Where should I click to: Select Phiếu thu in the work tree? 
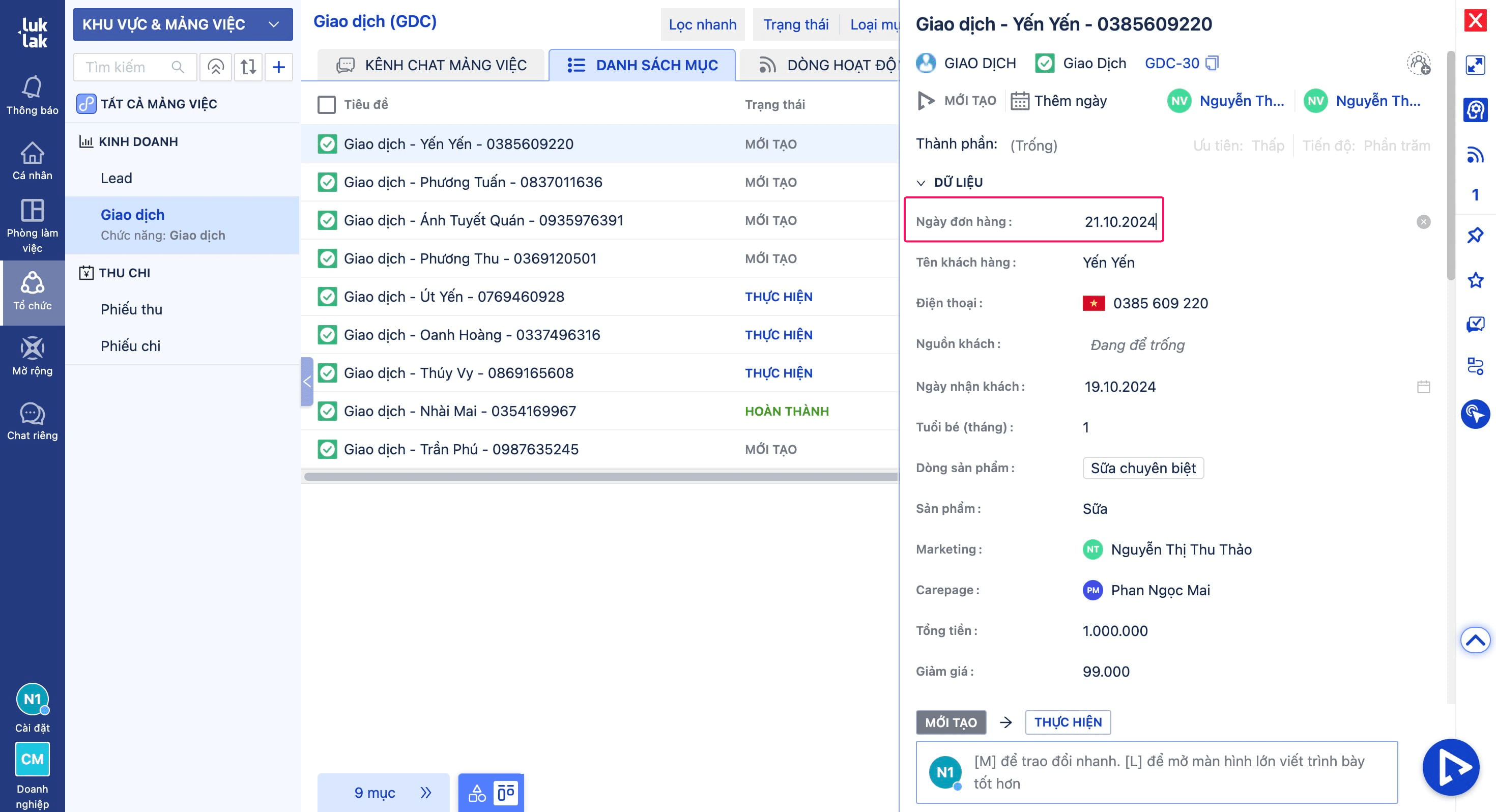click(x=131, y=309)
